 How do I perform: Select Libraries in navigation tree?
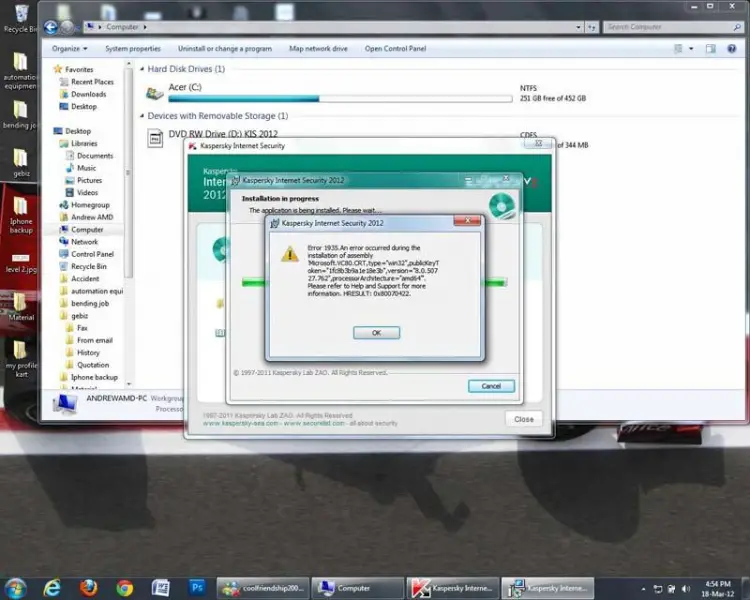tap(78, 144)
